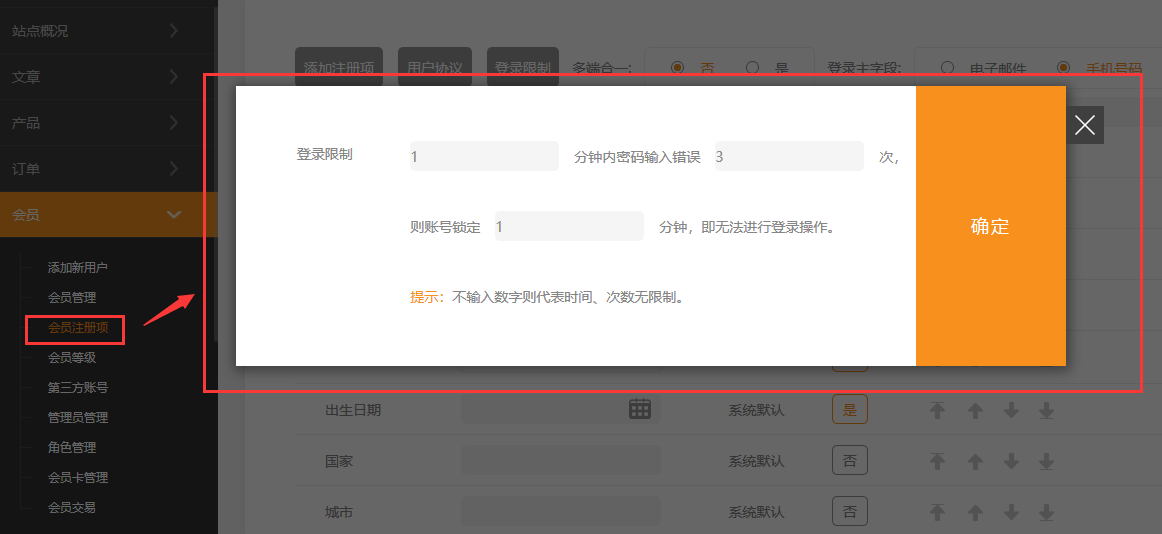Move 城市 row up one position
The image size is (1162, 534).
coord(975,513)
